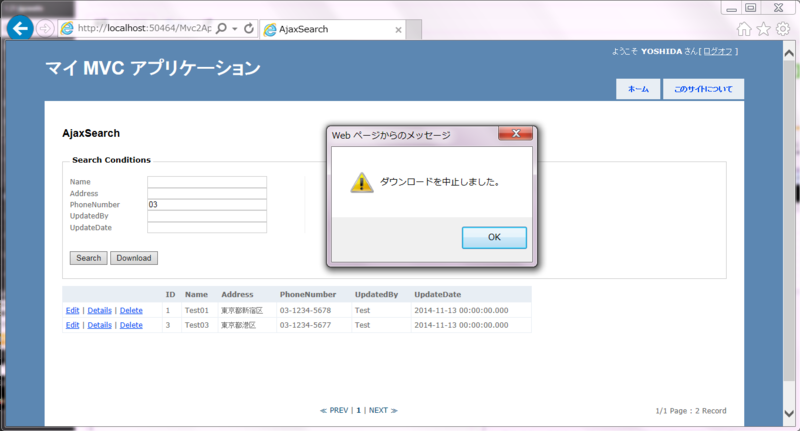Screen dimensions: 800x431
Task: Click phone number 03-1234-5678 cell
Action: coord(305,311)
